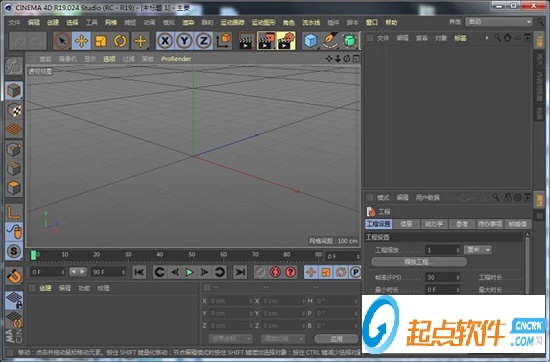Select the live selection arrow tool

point(62,41)
